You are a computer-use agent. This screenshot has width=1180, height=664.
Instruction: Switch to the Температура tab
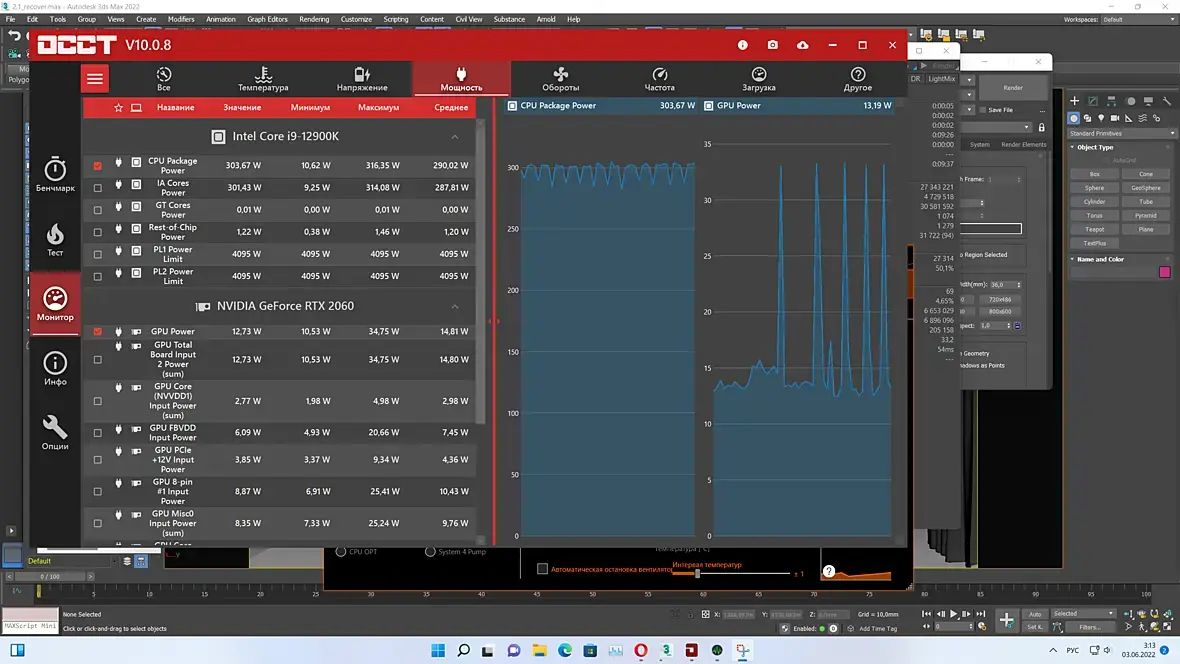coord(263,78)
